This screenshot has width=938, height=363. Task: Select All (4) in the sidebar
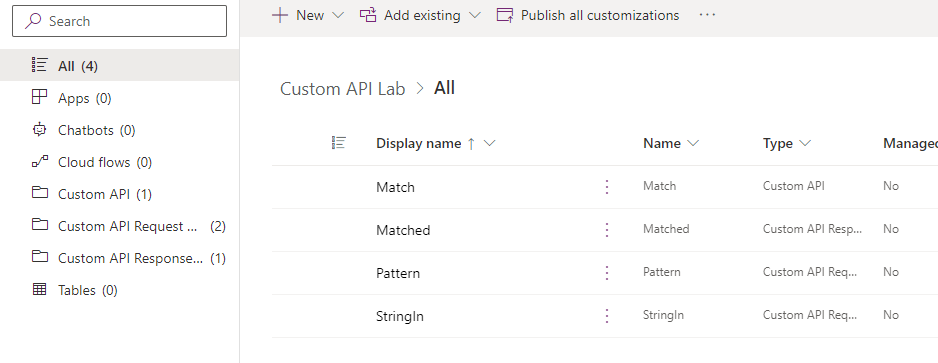click(120, 65)
